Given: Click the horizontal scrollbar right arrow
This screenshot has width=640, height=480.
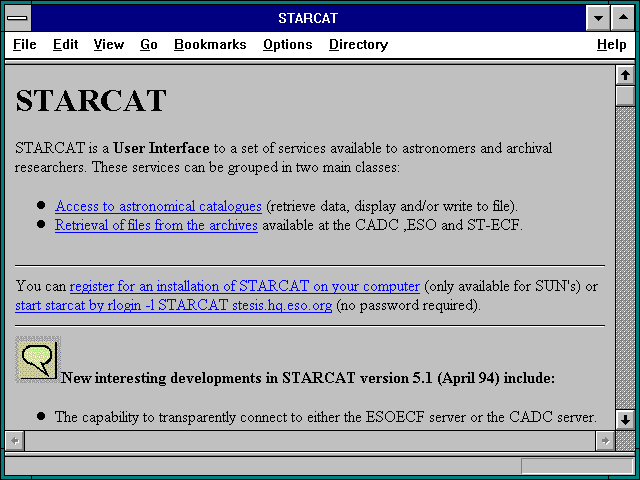Looking at the screenshot, I should (x=605, y=441).
